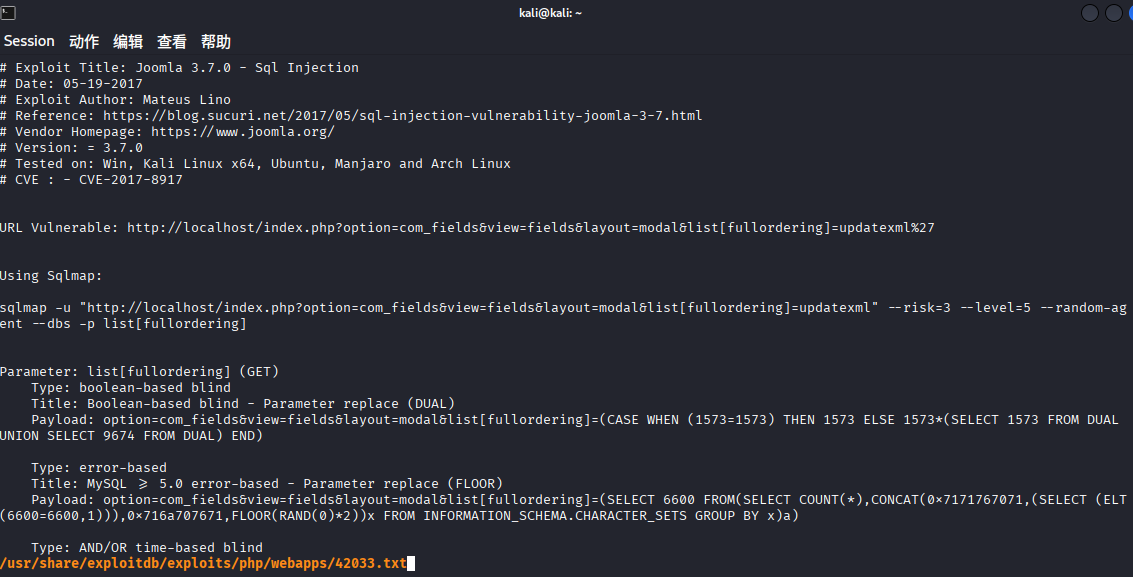This screenshot has width=1133, height=577.
Task: Click the URL Vulnerable localhost link
Action: click(531, 227)
